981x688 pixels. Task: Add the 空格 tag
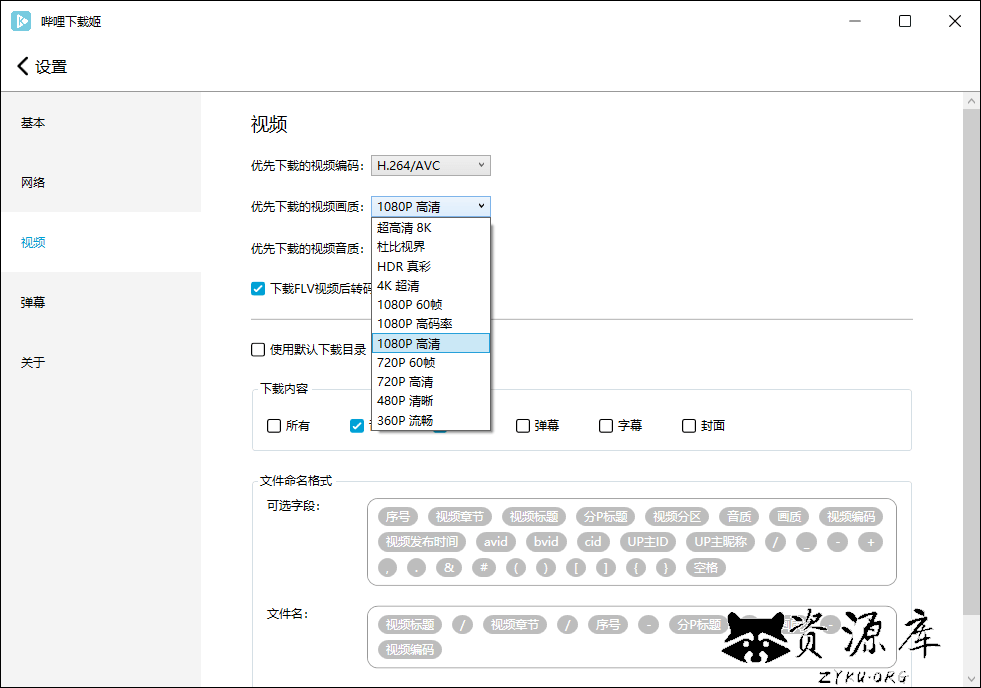click(x=706, y=568)
